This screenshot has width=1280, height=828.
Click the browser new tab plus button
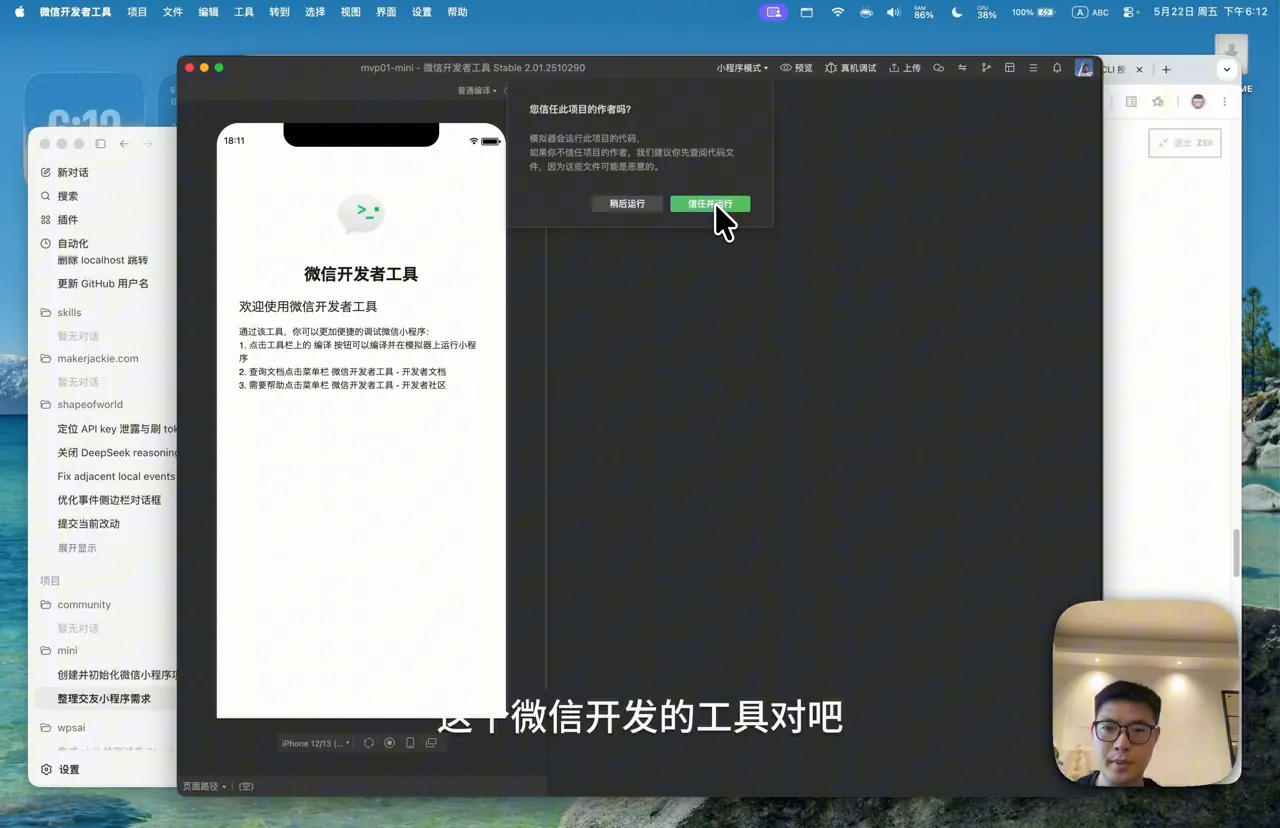tap(1166, 70)
